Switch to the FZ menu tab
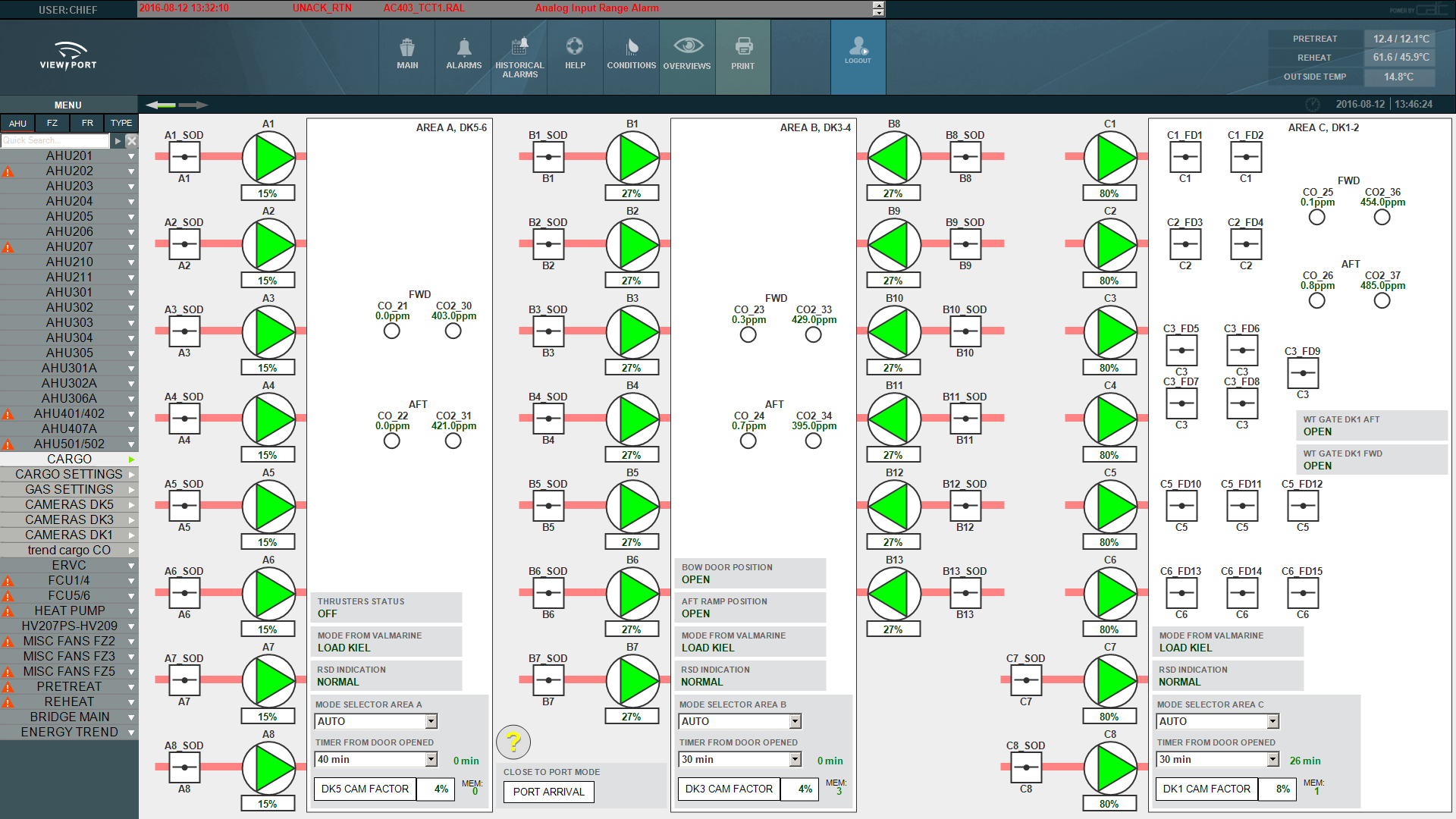Image resolution: width=1456 pixels, height=819 pixels. pos(52,123)
